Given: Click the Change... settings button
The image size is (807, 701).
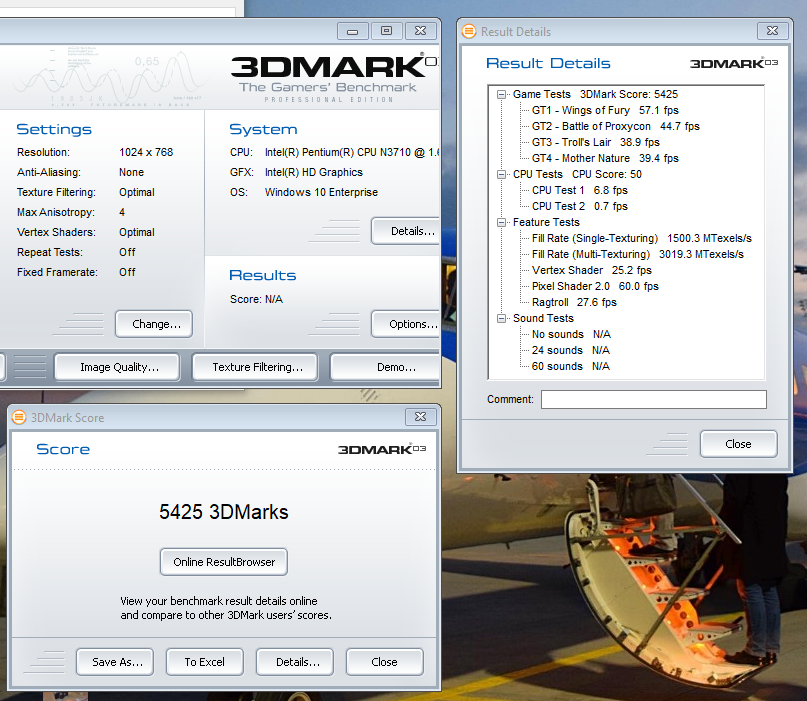Looking at the screenshot, I should pyautogui.click(x=154, y=324).
